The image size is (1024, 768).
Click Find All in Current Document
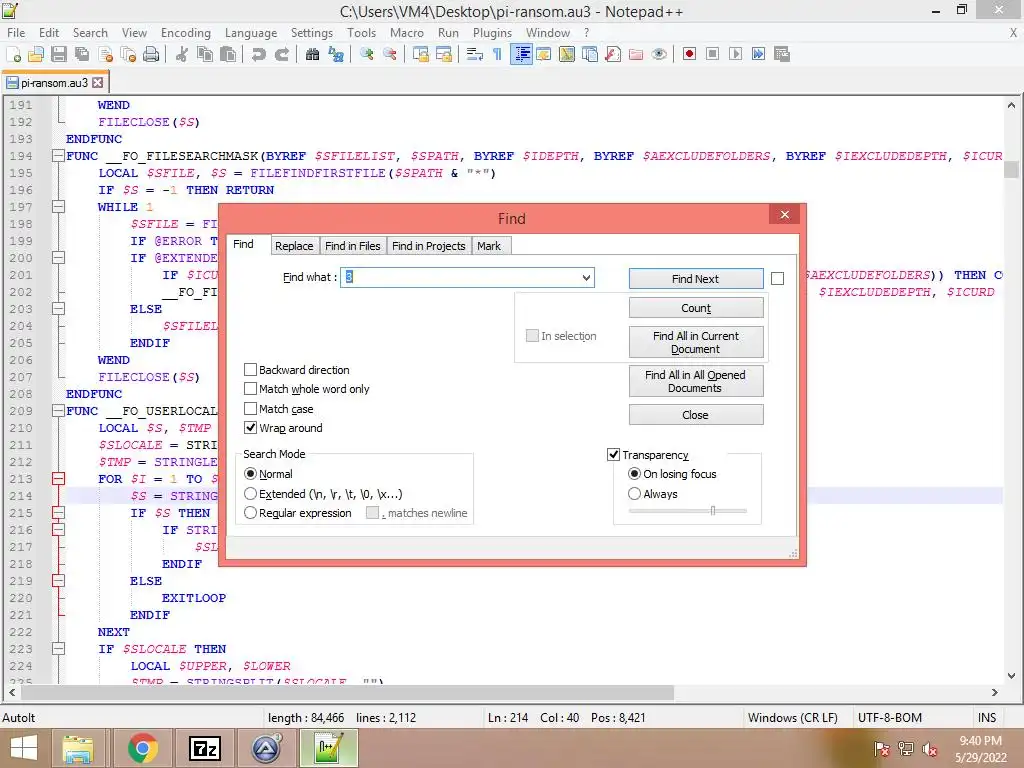(x=696, y=342)
